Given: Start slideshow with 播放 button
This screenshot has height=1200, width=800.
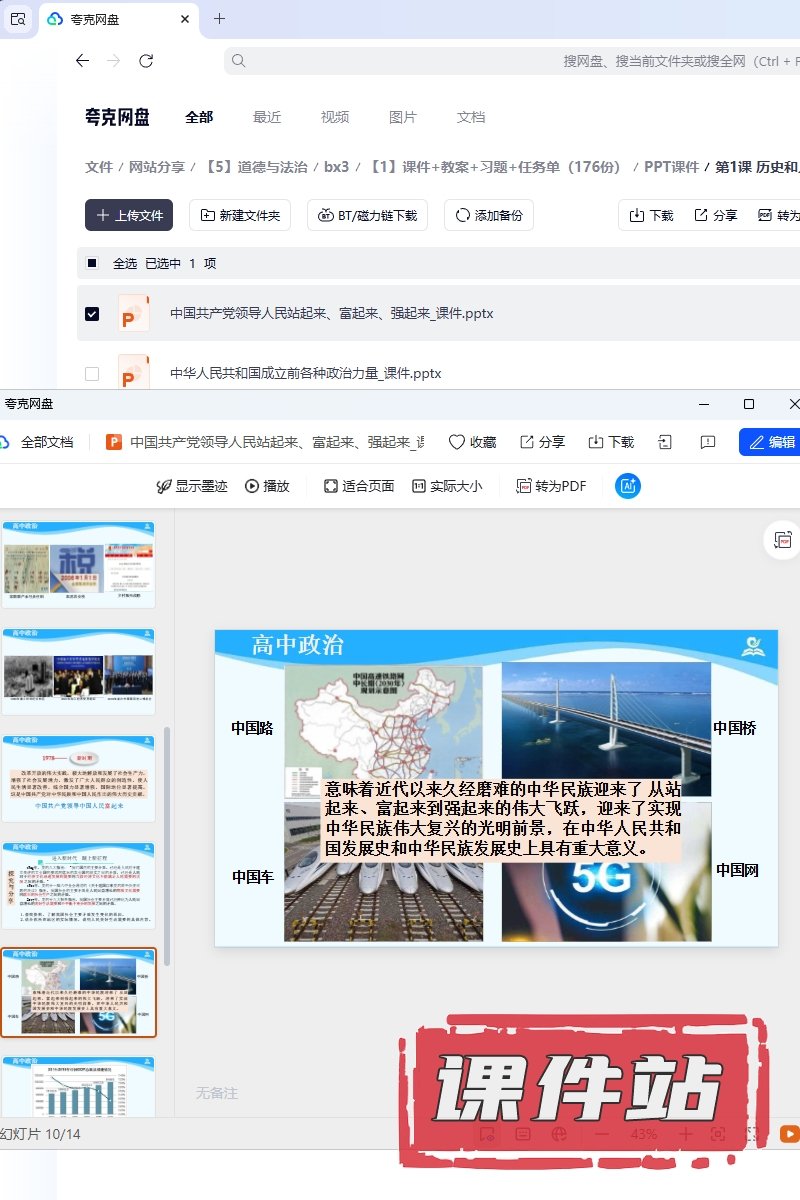Looking at the screenshot, I should coord(267,486).
